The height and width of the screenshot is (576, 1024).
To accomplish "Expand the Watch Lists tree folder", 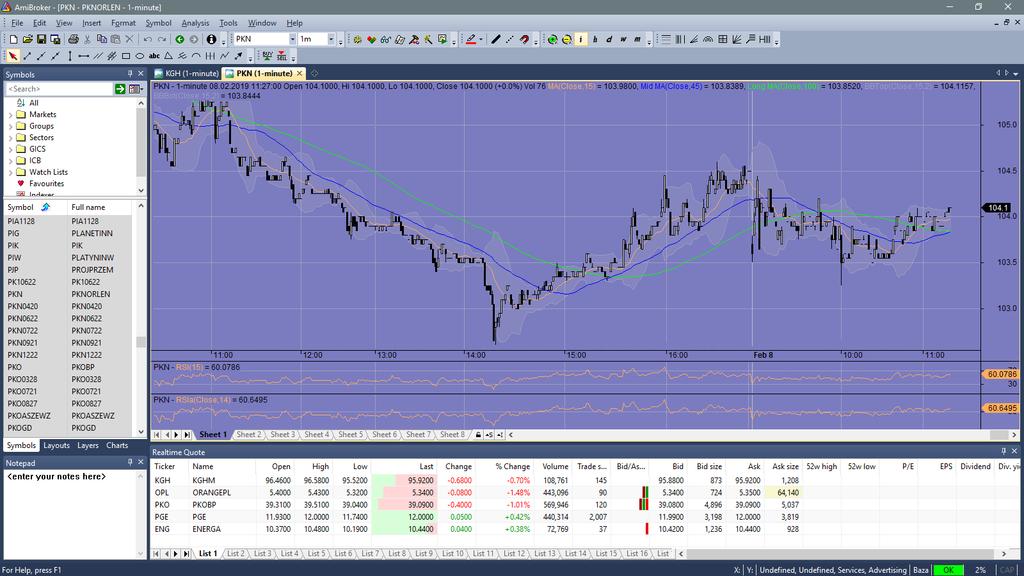I will [x=10, y=172].
